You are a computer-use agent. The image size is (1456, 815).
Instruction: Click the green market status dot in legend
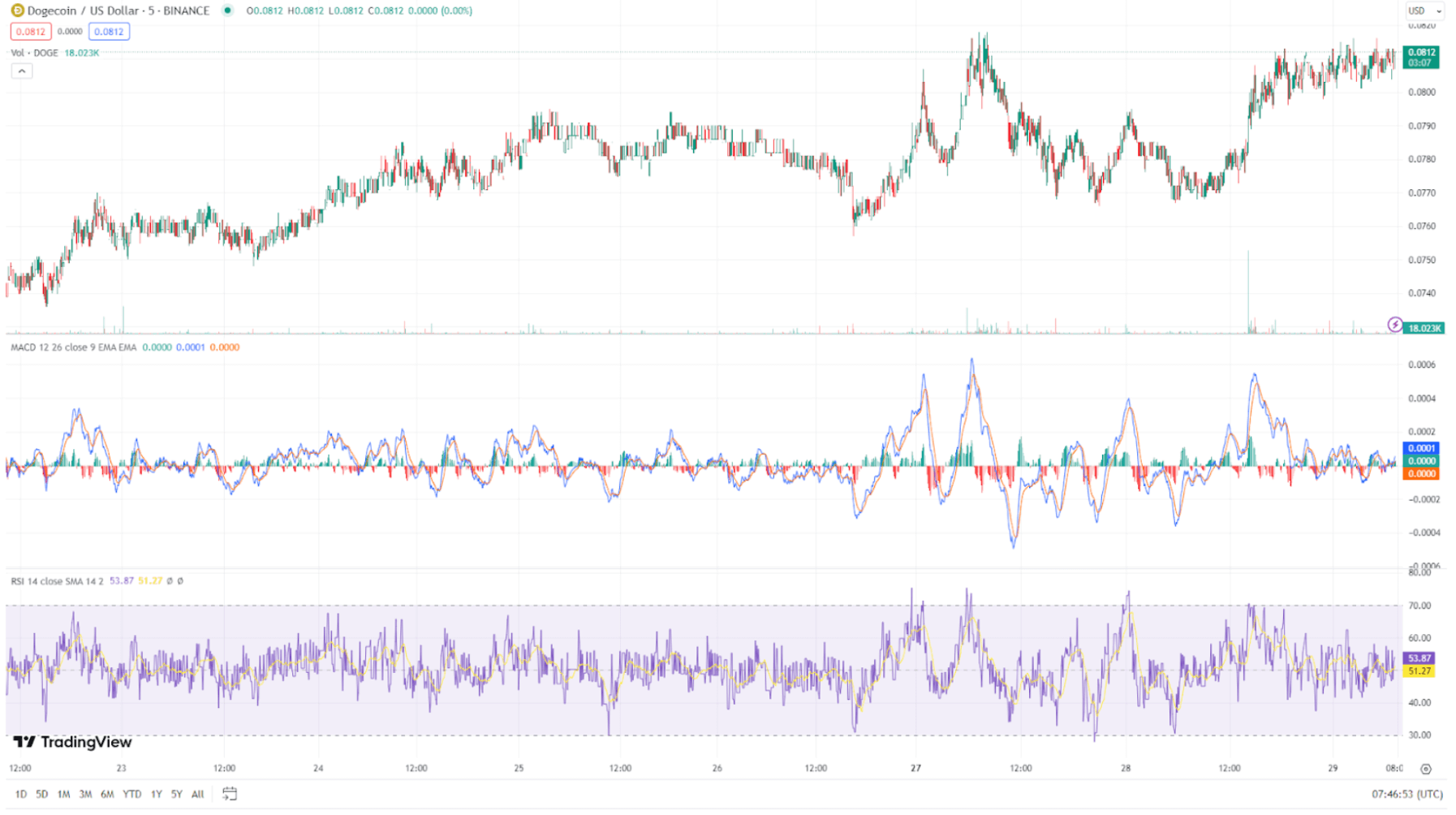pyautogui.click(x=228, y=11)
